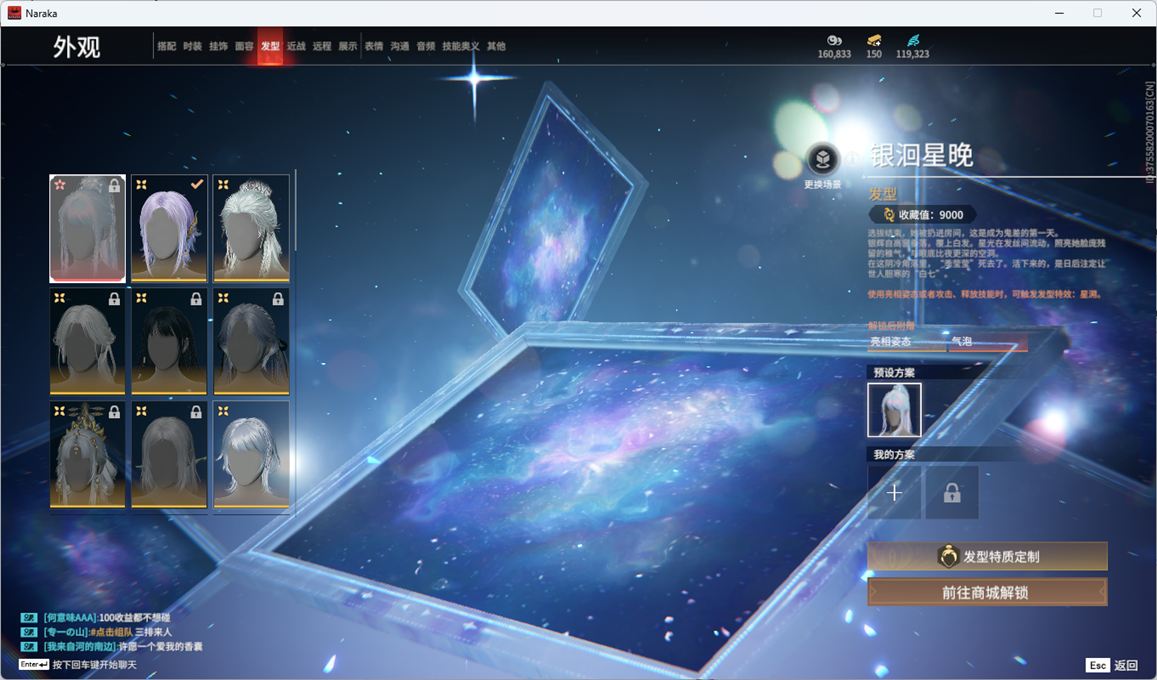Minimize the Naraka window
Image resolution: width=1157 pixels, height=680 pixels.
point(1060,13)
